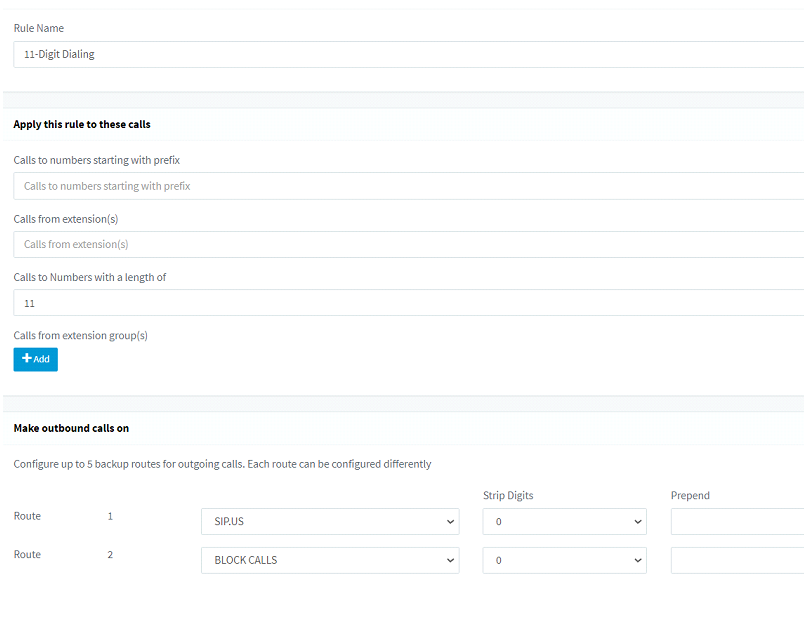Click the backup routes description text
This screenshot has height=619, width=804.
tap(222, 464)
